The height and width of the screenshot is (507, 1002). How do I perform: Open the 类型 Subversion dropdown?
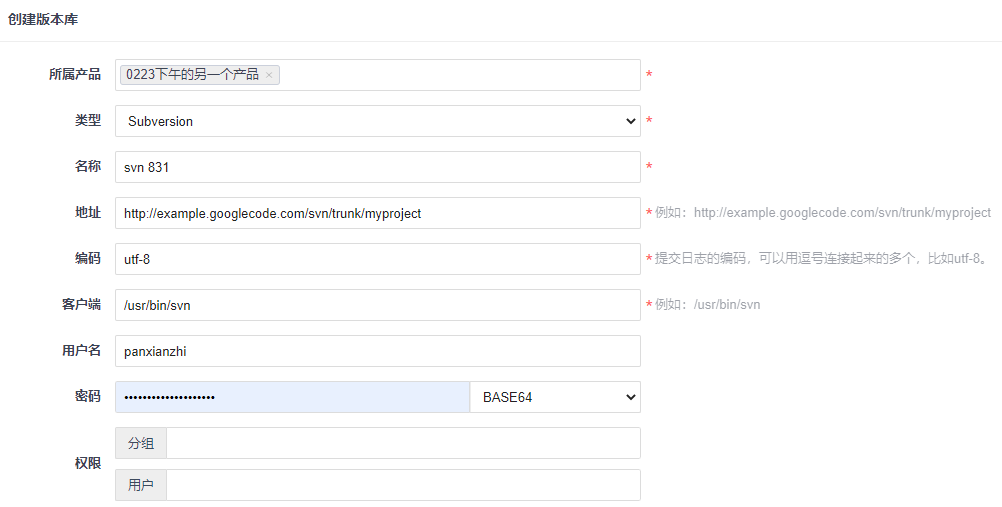(x=377, y=121)
